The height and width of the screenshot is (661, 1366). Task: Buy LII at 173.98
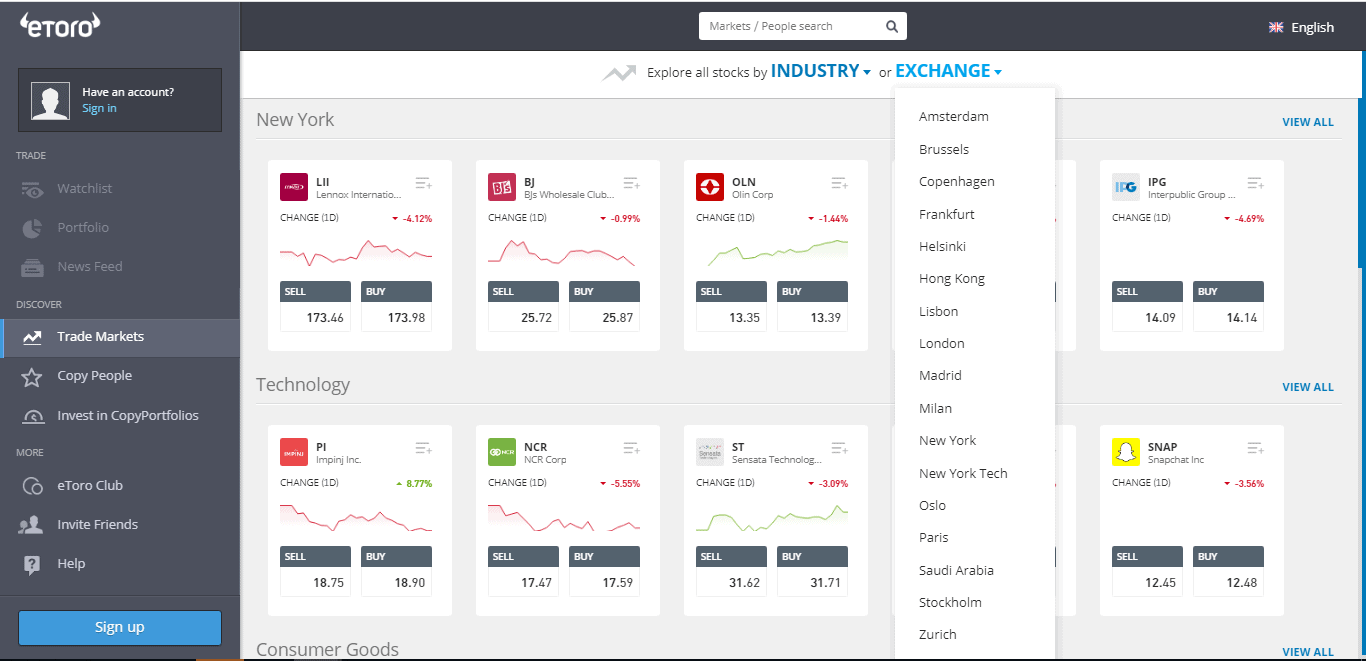pyautogui.click(x=397, y=306)
